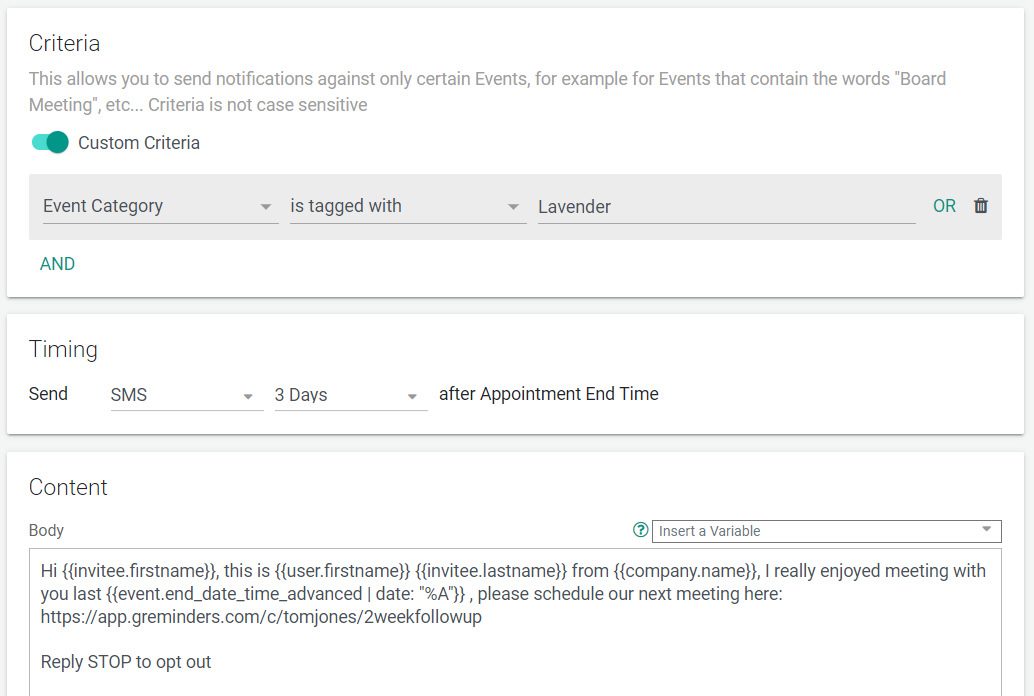
Task: Click the 'after Appointment End Time' text
Action: (x=549, y=394)
